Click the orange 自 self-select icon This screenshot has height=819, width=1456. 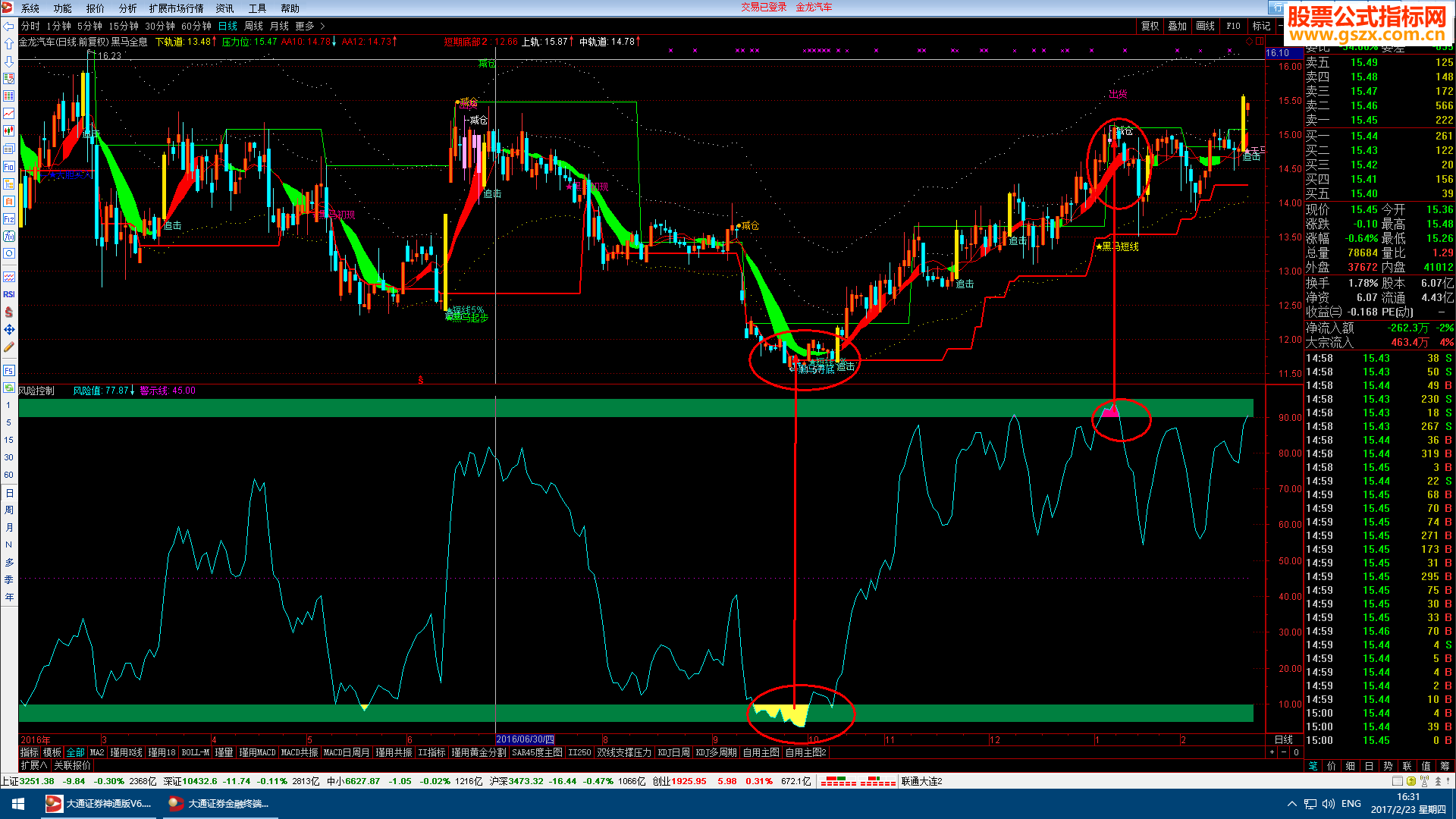pyautogui.click(x=8, y=201)
